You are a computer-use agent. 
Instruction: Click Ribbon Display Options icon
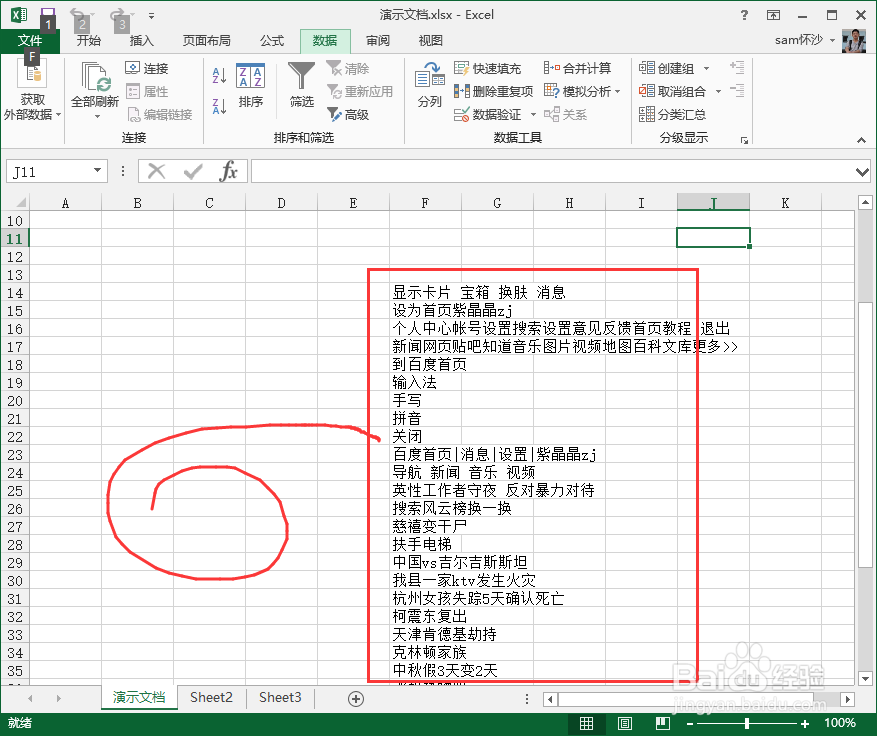(774, 15)
